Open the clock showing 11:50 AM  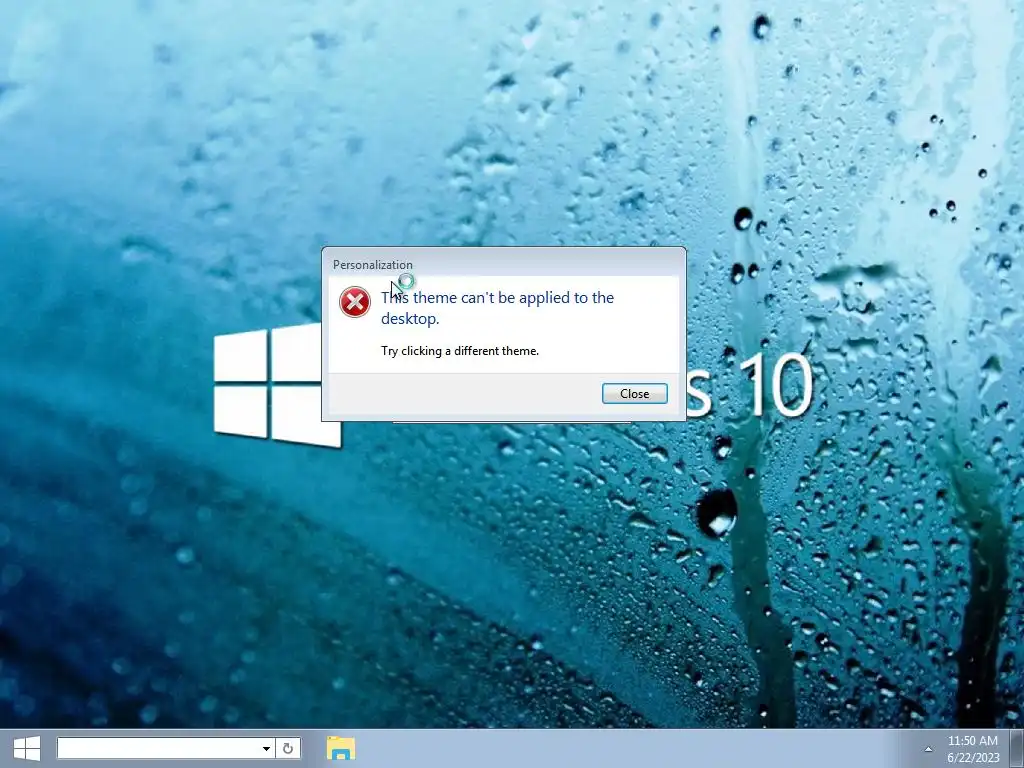coord(973,749)
